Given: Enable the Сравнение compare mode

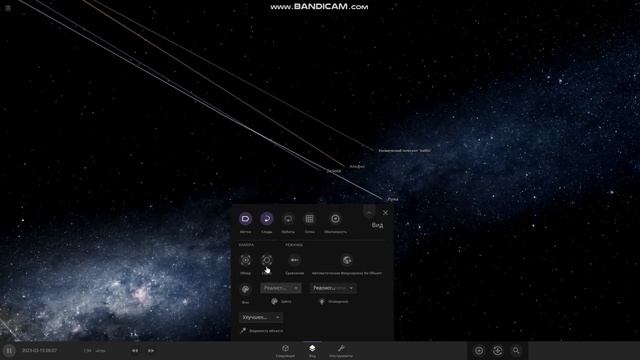Looking at the screenshot, I should (294, 260).
